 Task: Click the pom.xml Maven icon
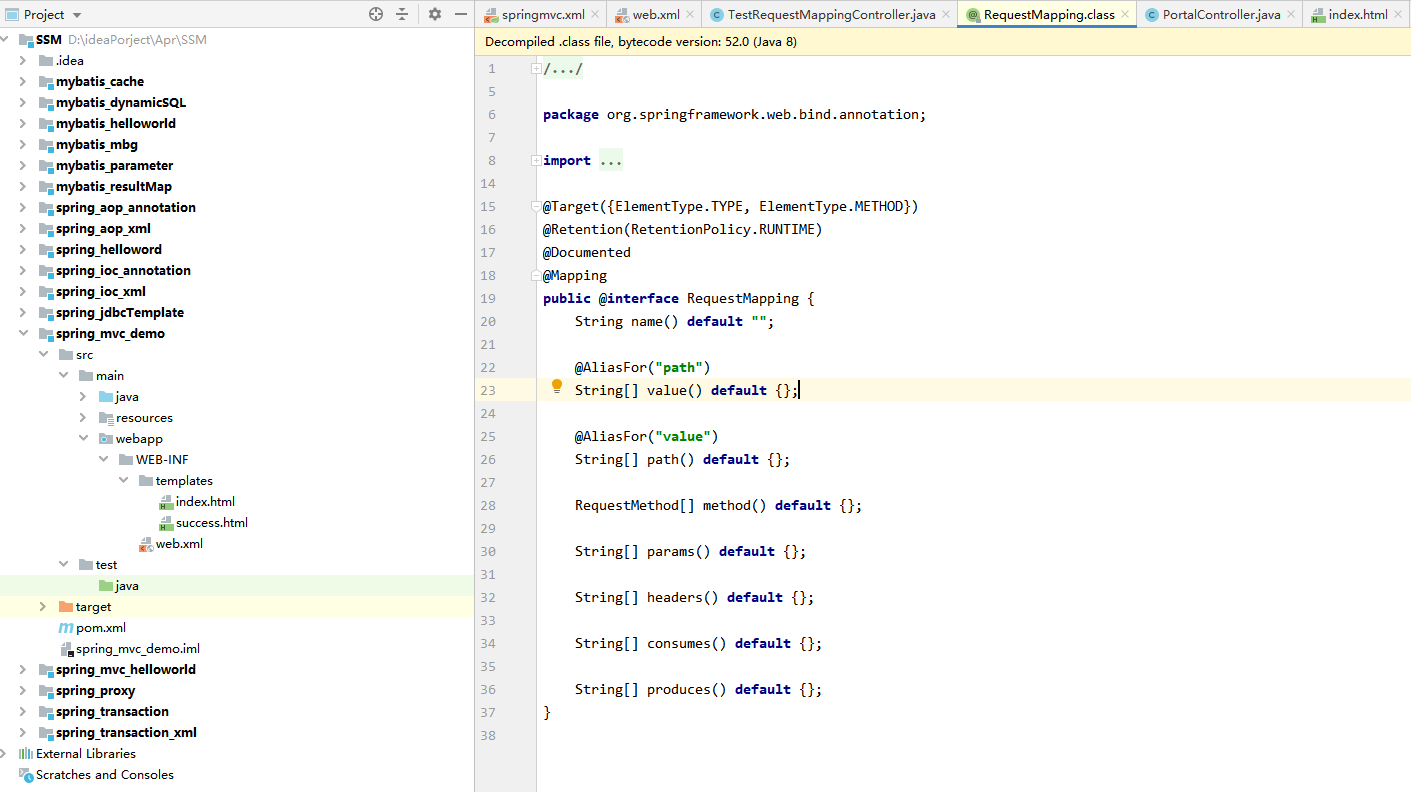(66, 628)
